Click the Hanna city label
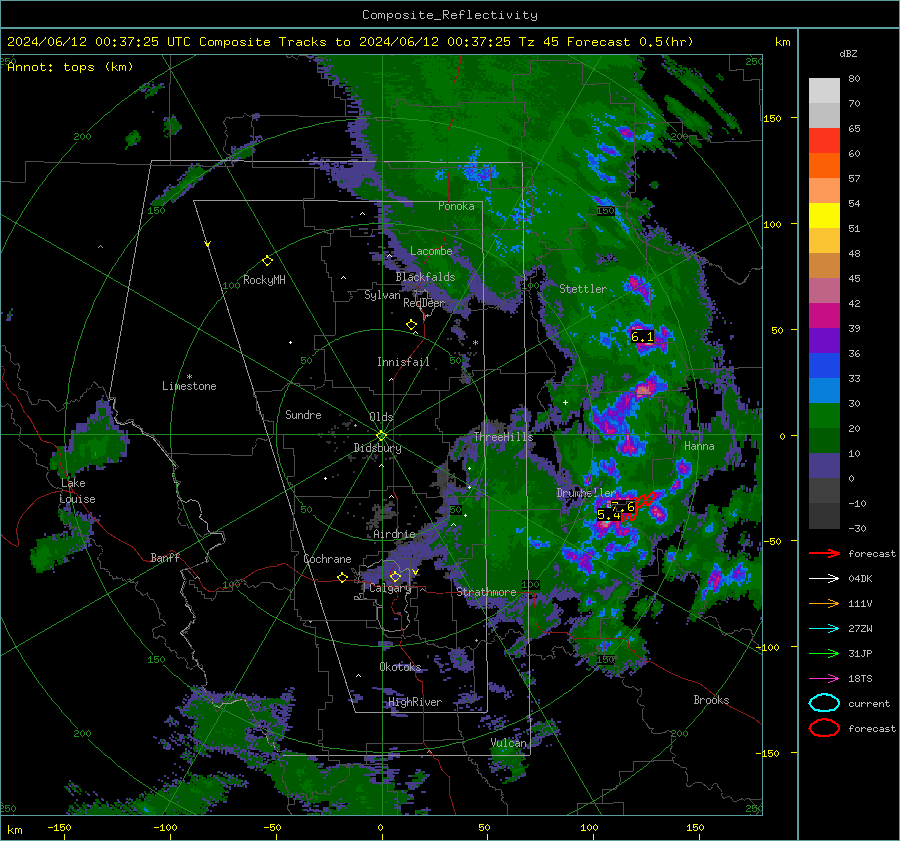 coord(699,446)
